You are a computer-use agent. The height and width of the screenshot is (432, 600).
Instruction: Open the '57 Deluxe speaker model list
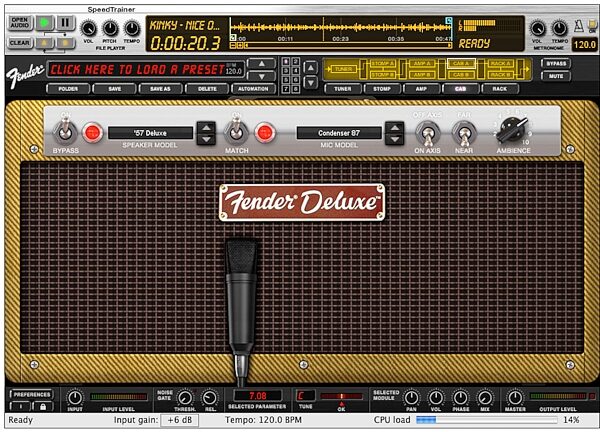click(150, 133)
